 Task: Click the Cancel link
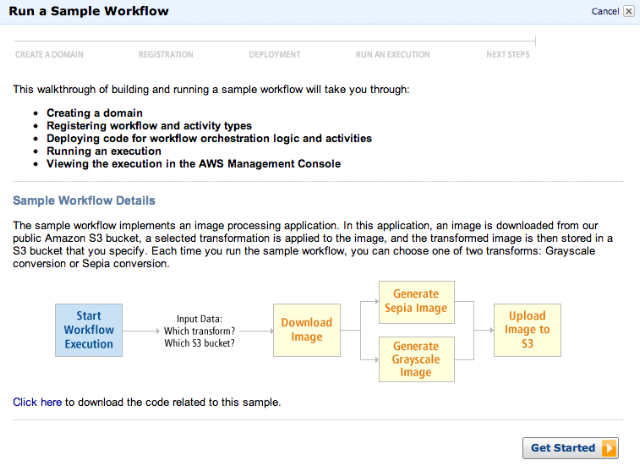click(605, 11)
